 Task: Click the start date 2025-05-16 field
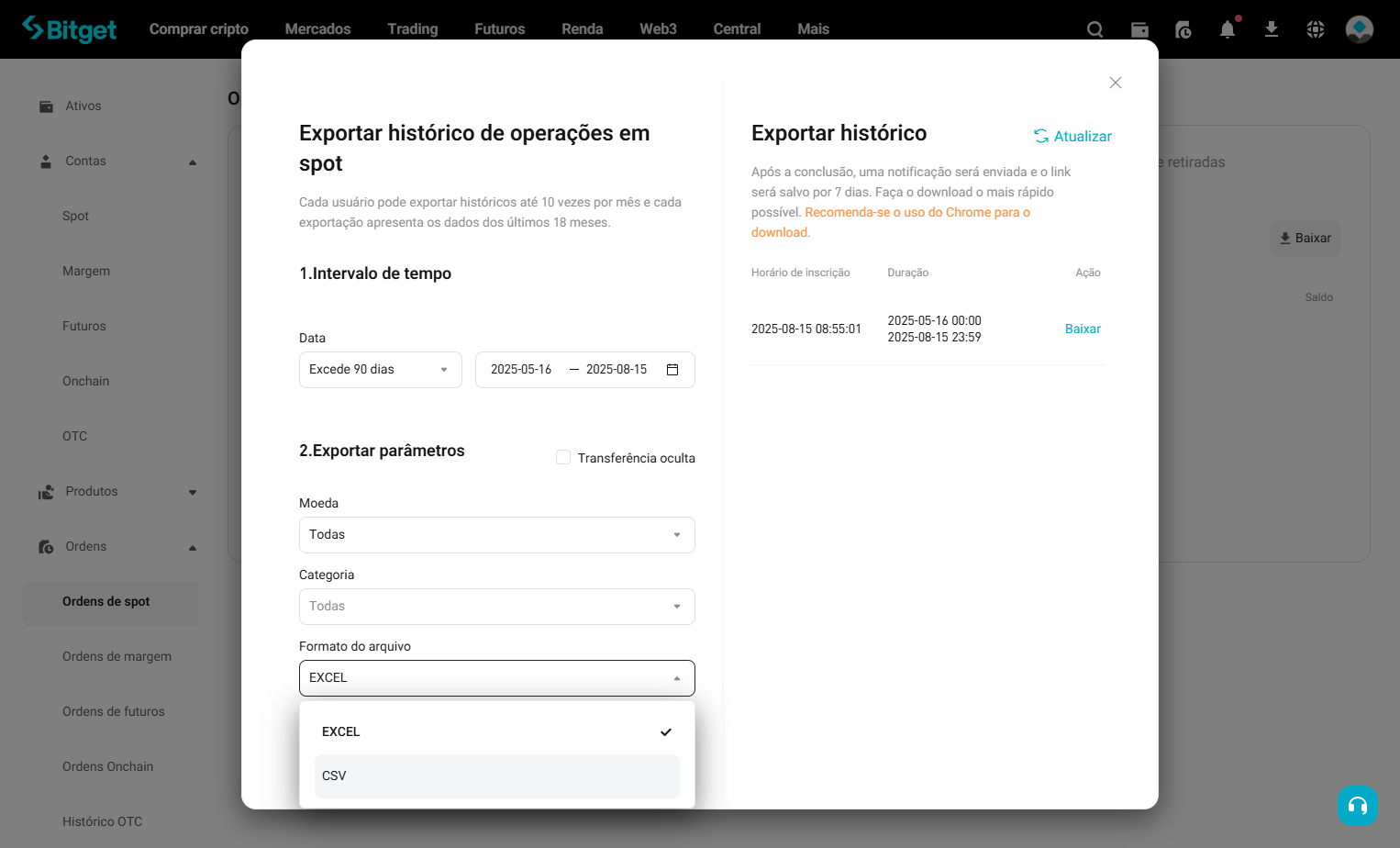(x=521, y=370)
